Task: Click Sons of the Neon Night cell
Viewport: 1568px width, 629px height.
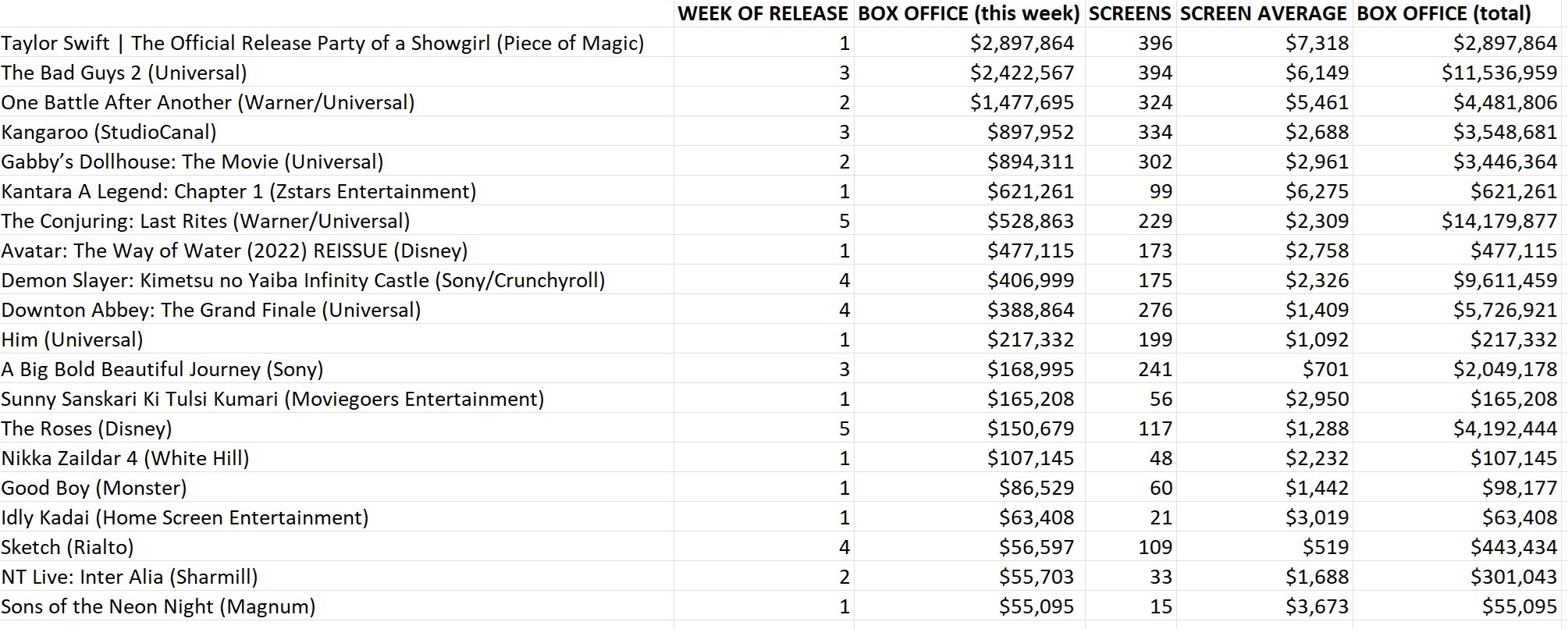Action: tap(158, 606)
